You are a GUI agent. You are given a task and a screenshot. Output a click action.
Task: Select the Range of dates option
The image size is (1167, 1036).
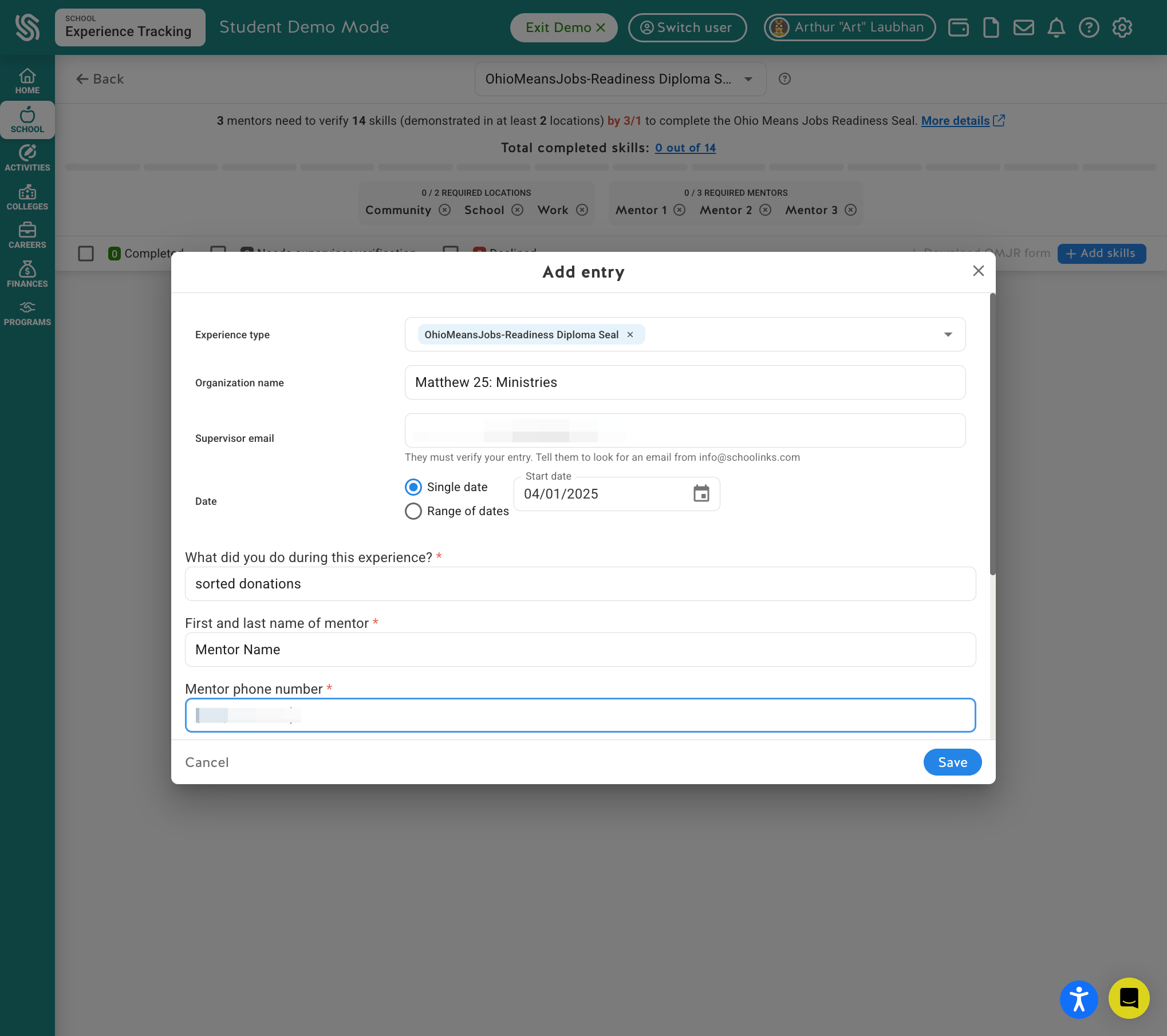pyautogui.click(x=413, y=511)
